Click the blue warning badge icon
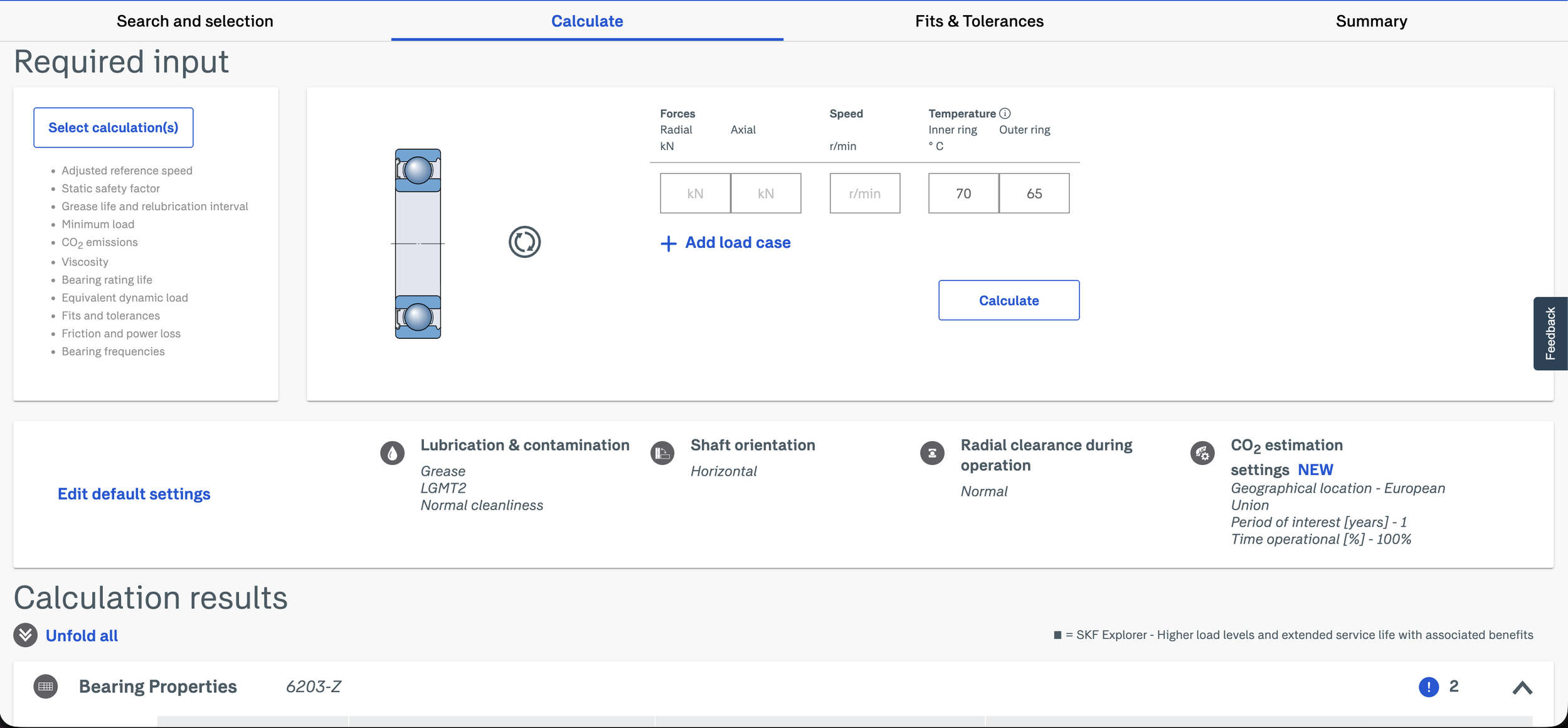 [1428, 687]
